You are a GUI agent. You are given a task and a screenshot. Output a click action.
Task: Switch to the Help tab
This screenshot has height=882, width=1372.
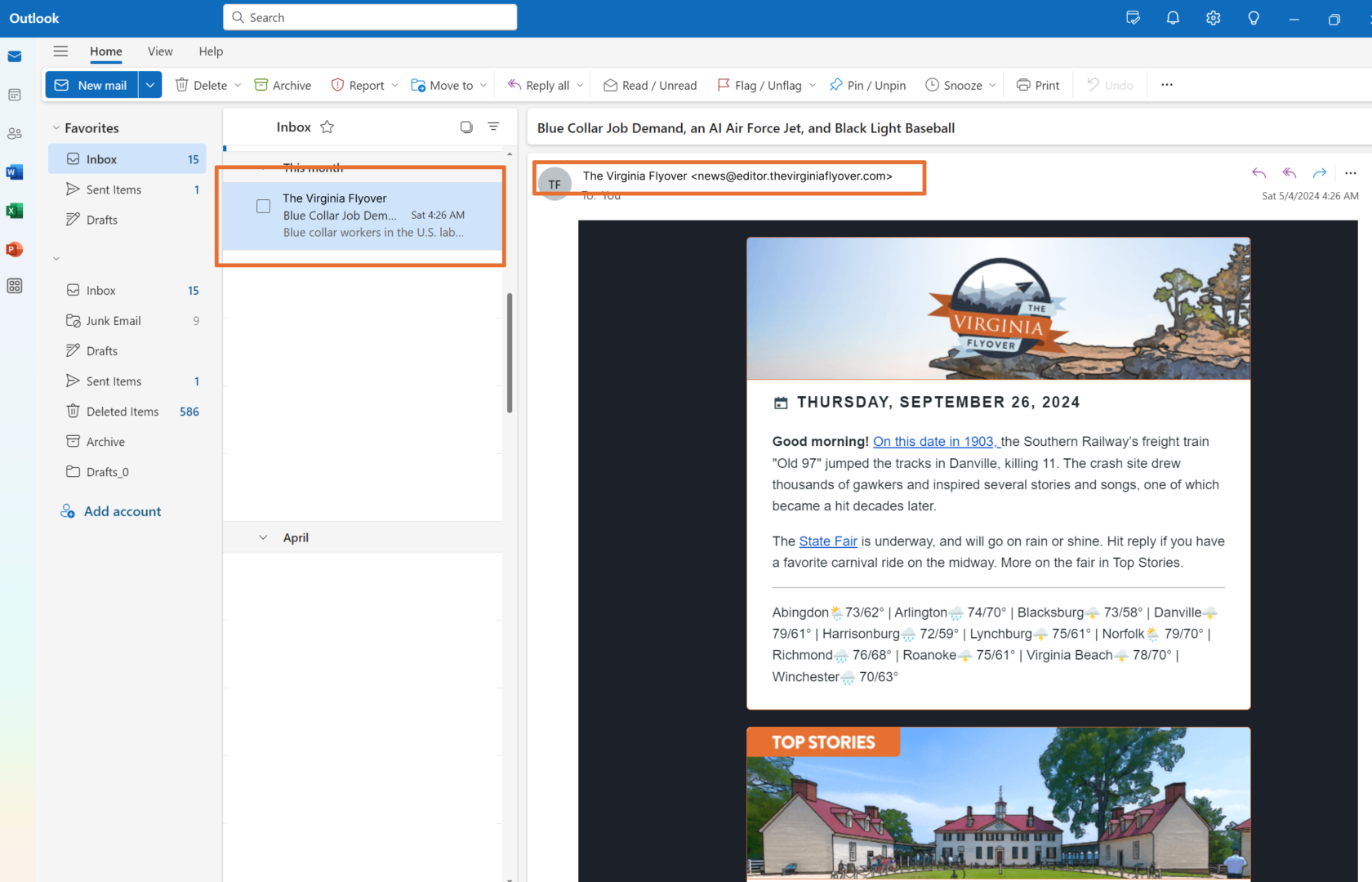click(211, 51)
